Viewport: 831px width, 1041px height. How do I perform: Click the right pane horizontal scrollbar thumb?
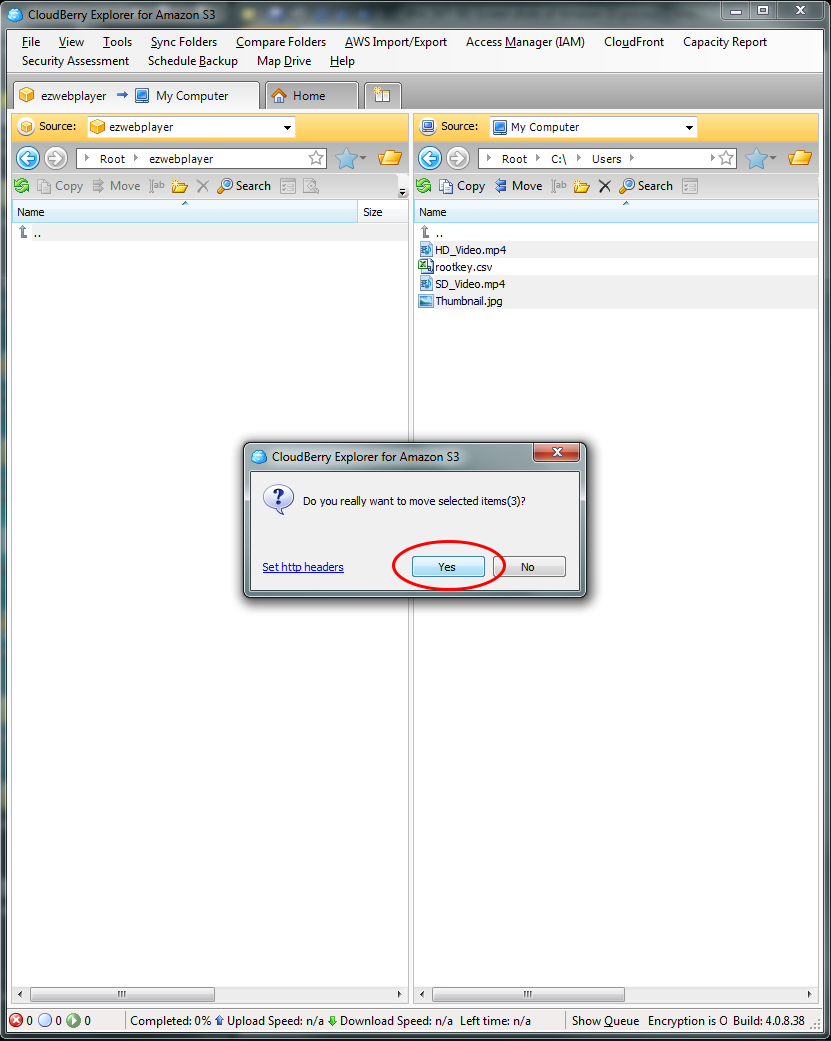pyautogui.click(x=528, y=994)
